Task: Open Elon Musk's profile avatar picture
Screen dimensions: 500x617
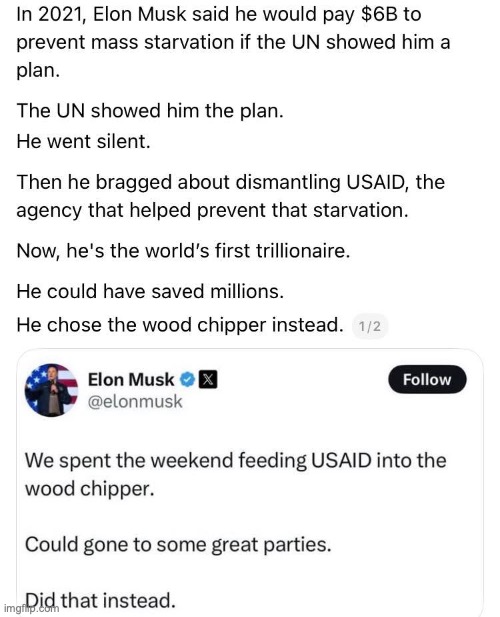Action: tap(51, 390)
